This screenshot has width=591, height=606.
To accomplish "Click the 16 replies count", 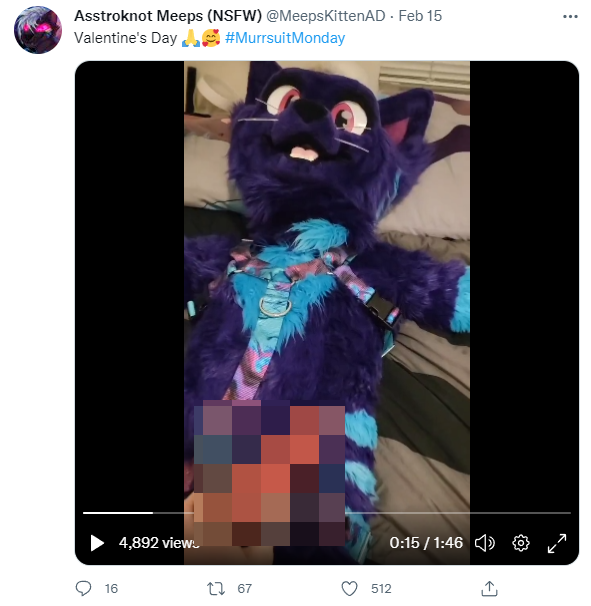I will (111, 588).
